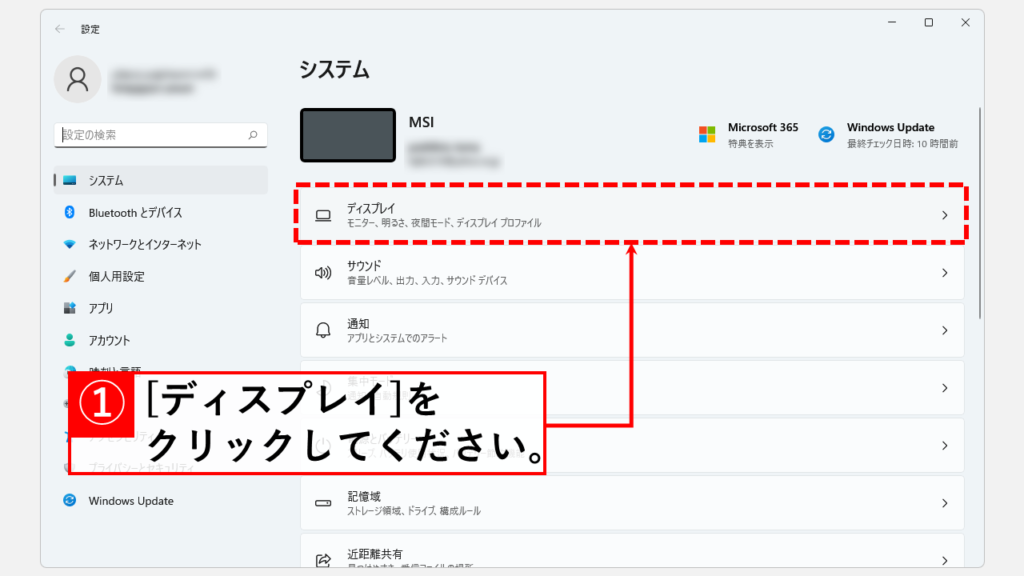The width and height of the screenshot is (1024, 576).
Task: Focus the 設定の検索 search field
Action: [161, 135]
